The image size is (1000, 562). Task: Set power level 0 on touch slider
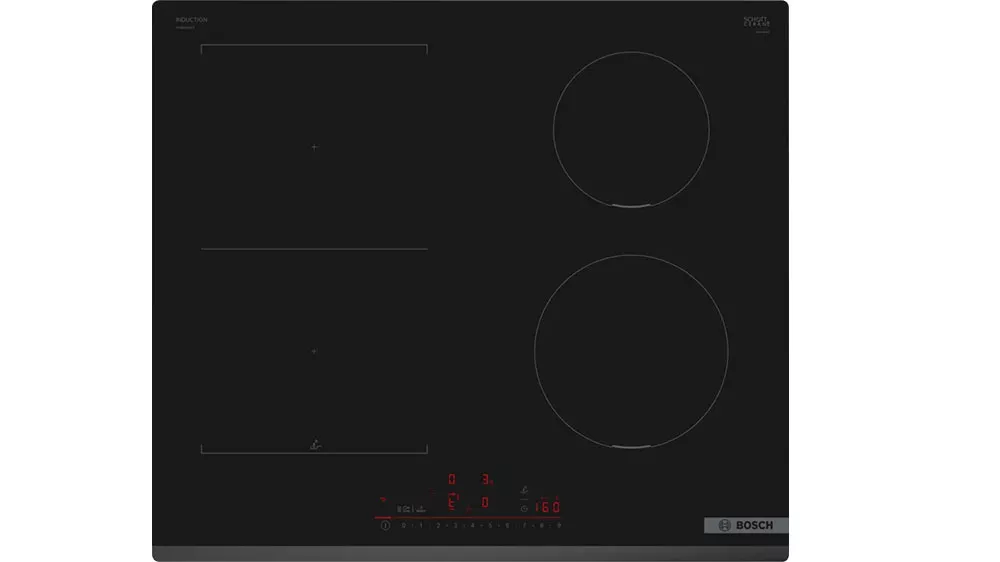[x=403, y=526]
